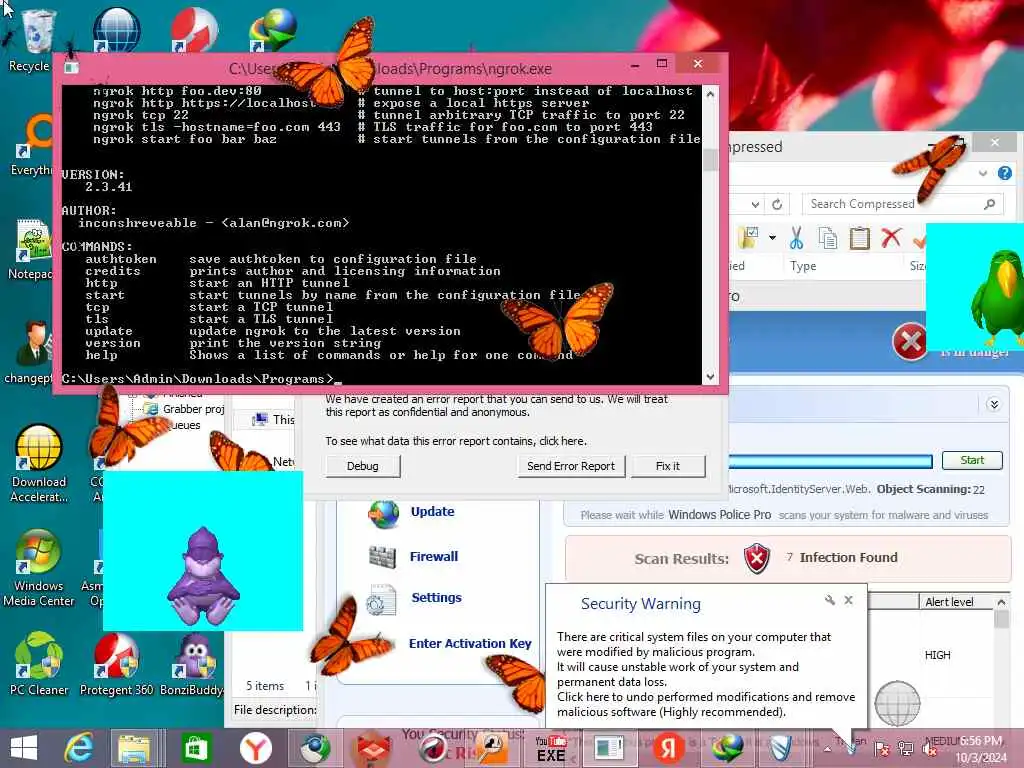Viewport: 1024px width, 768px height.
Task: Click the Debug button in error report
Action: coord(362,466)
